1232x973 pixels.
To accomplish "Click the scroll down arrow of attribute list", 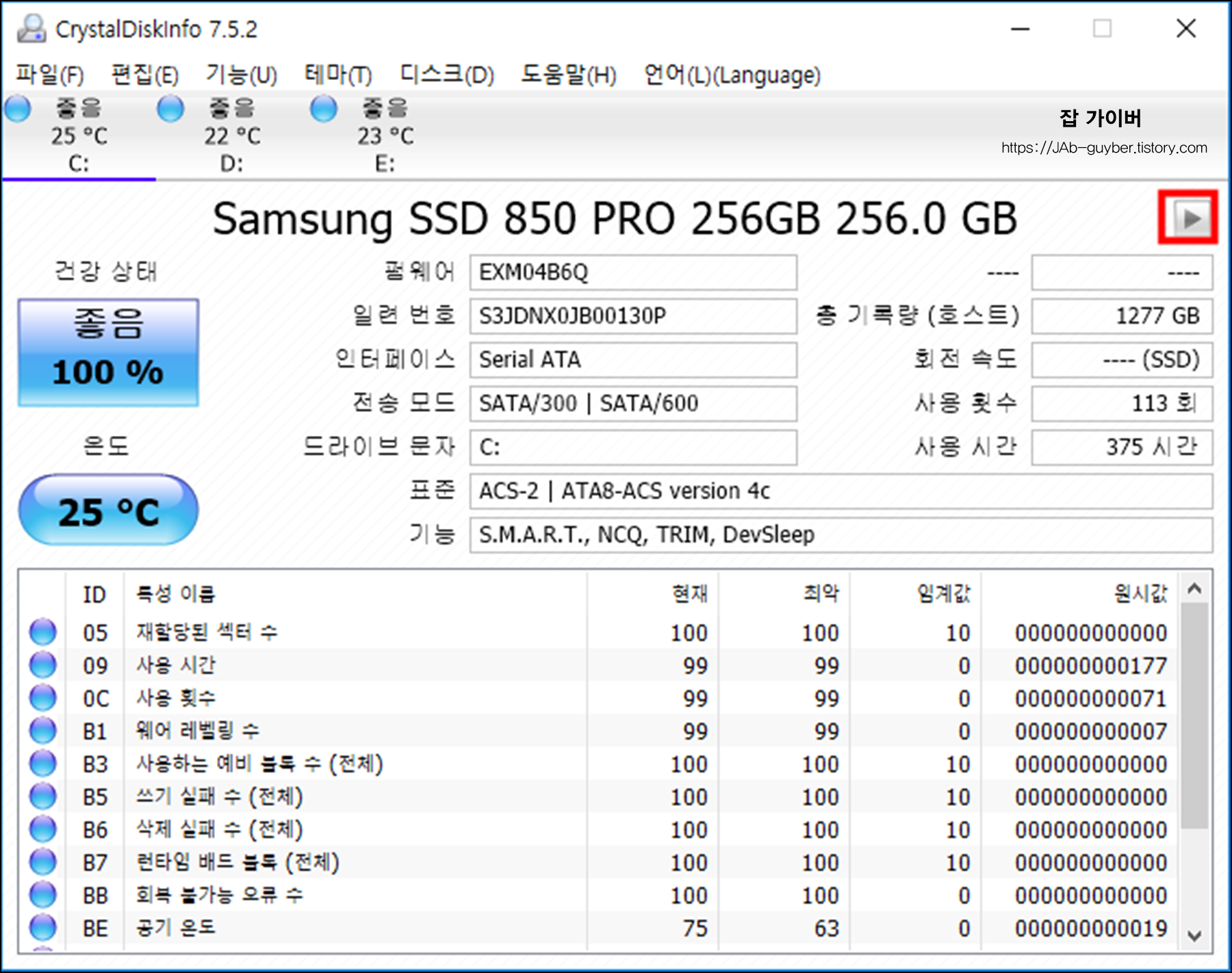I will coord(1194,935).
